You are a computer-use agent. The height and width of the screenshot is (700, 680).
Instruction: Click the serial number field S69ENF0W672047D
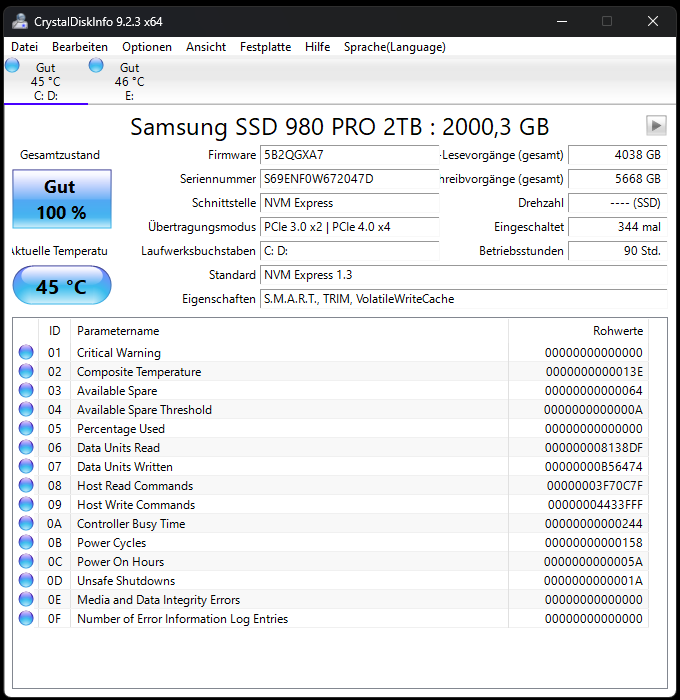349,179
